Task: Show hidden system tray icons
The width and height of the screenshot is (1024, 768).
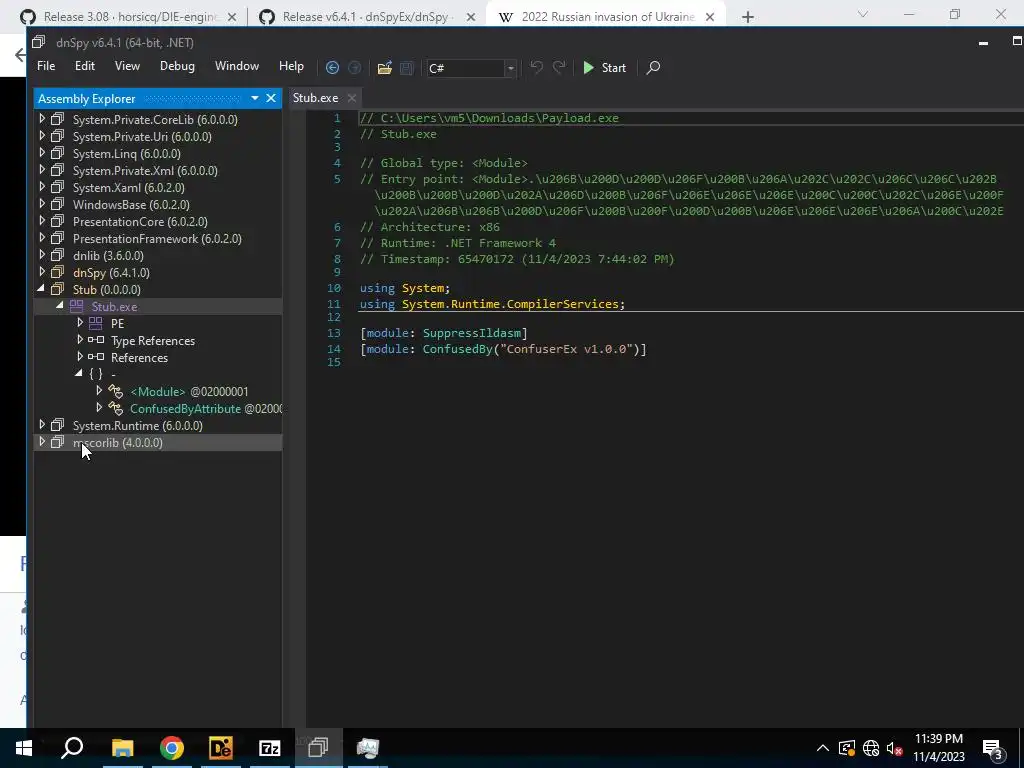Action: click(x=823, y=748)
